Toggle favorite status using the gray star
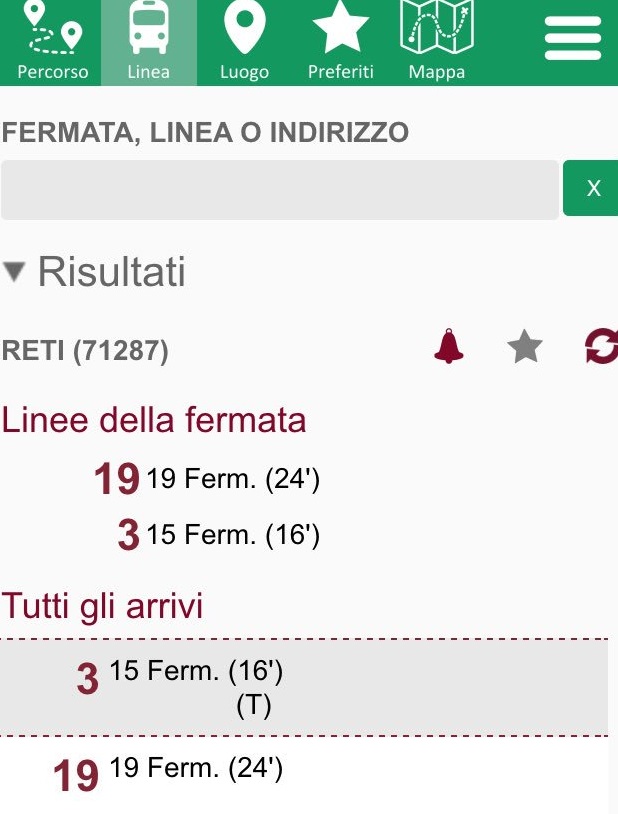 524,348
